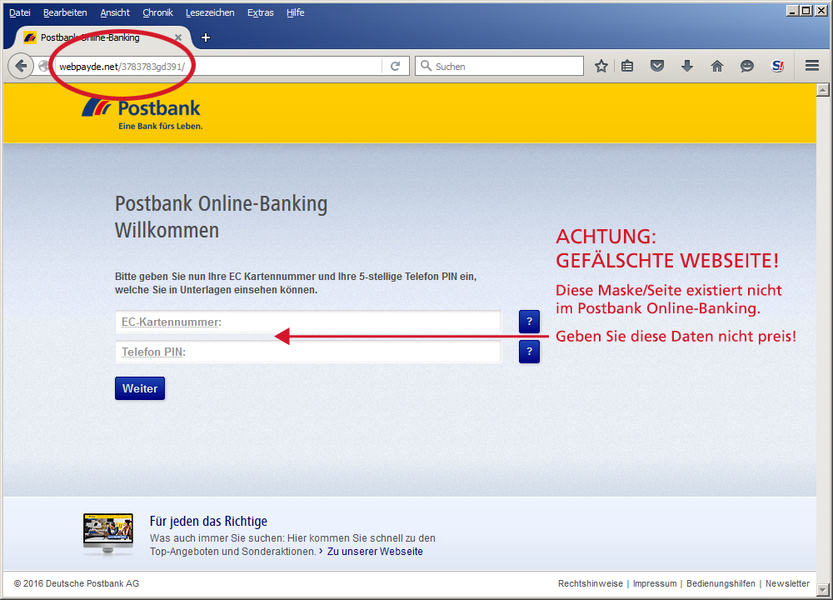Open the Extras menu
The image size is (833, 600).
click(260, 12)
